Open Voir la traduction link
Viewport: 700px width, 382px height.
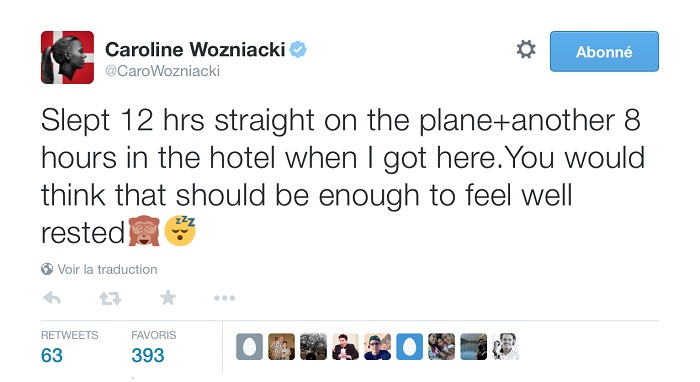pos(107,269)
